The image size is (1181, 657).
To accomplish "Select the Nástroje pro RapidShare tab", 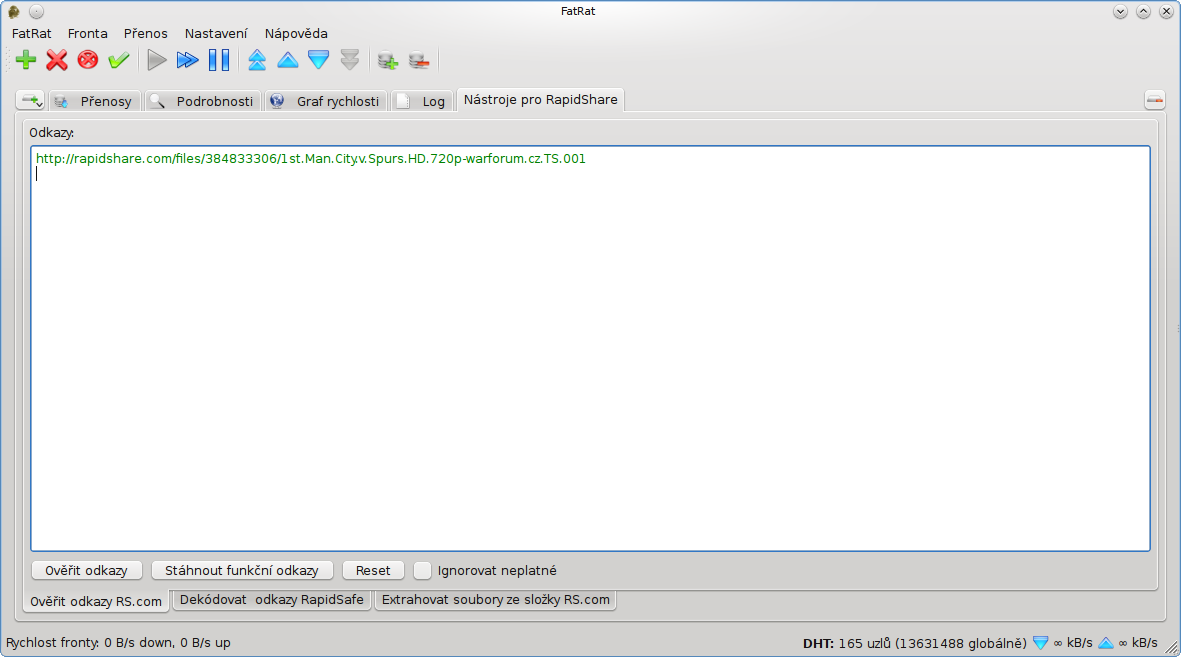I will coord(540,99).
